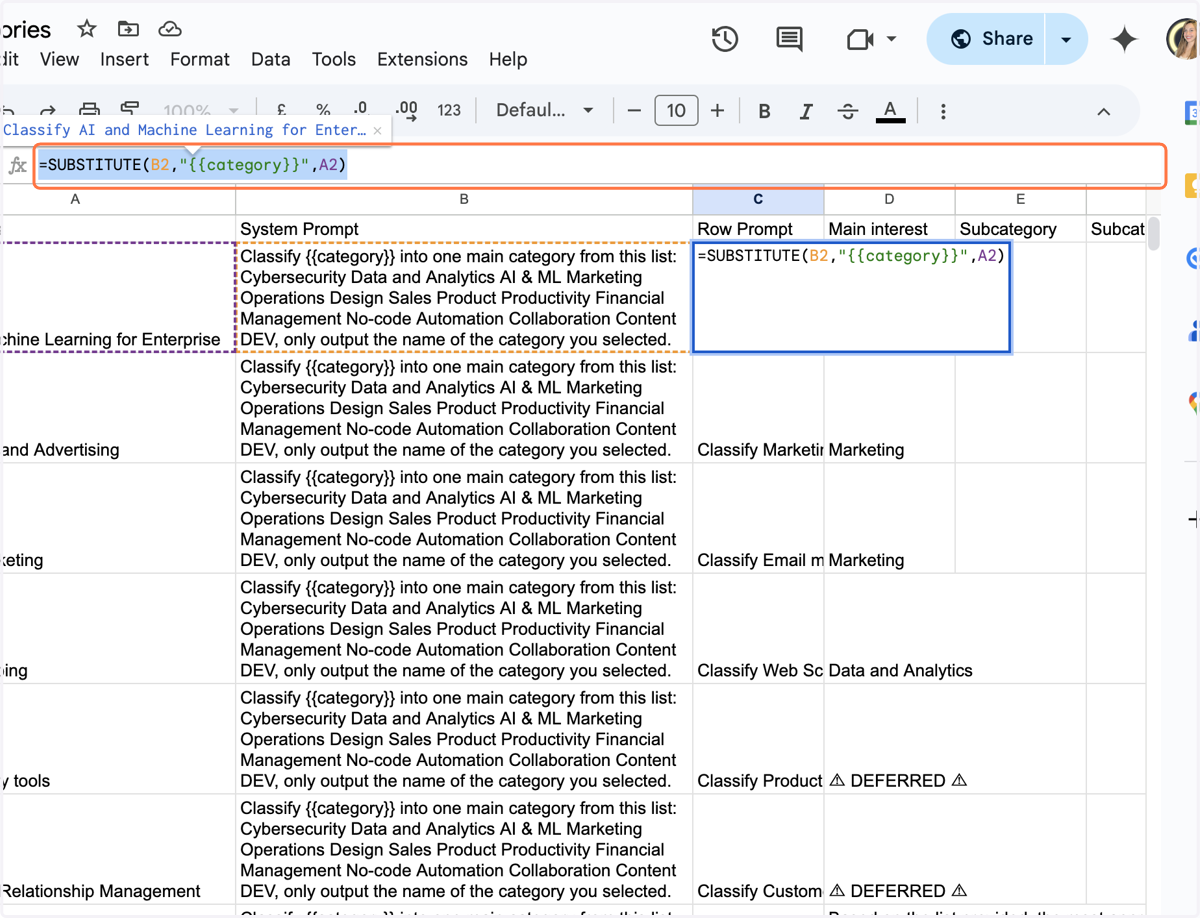Decrease decimal places
This screenshot has height=918, width=1200.
point(362,110)
